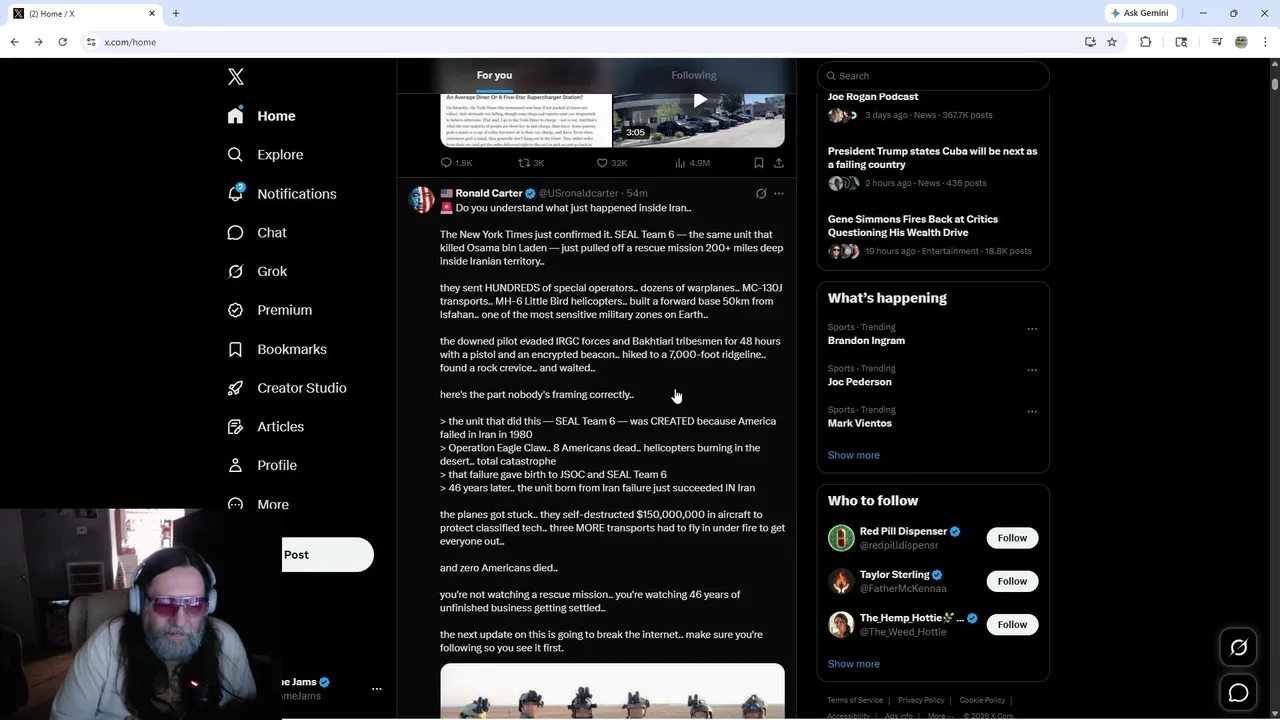This screenshot has width=1280, height=720.
Task: Switch to the For you tab
Action: coord(494,75)
